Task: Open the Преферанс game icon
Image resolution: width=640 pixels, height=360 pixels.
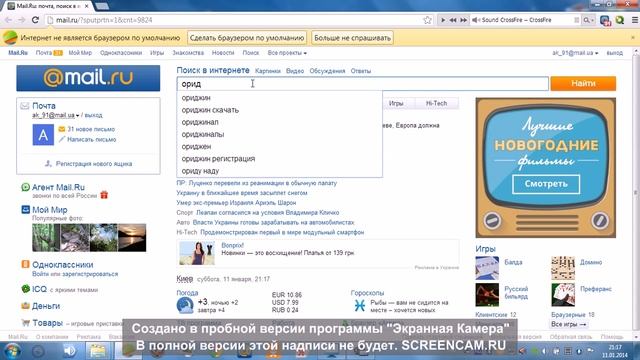Action: click(563, 295)
